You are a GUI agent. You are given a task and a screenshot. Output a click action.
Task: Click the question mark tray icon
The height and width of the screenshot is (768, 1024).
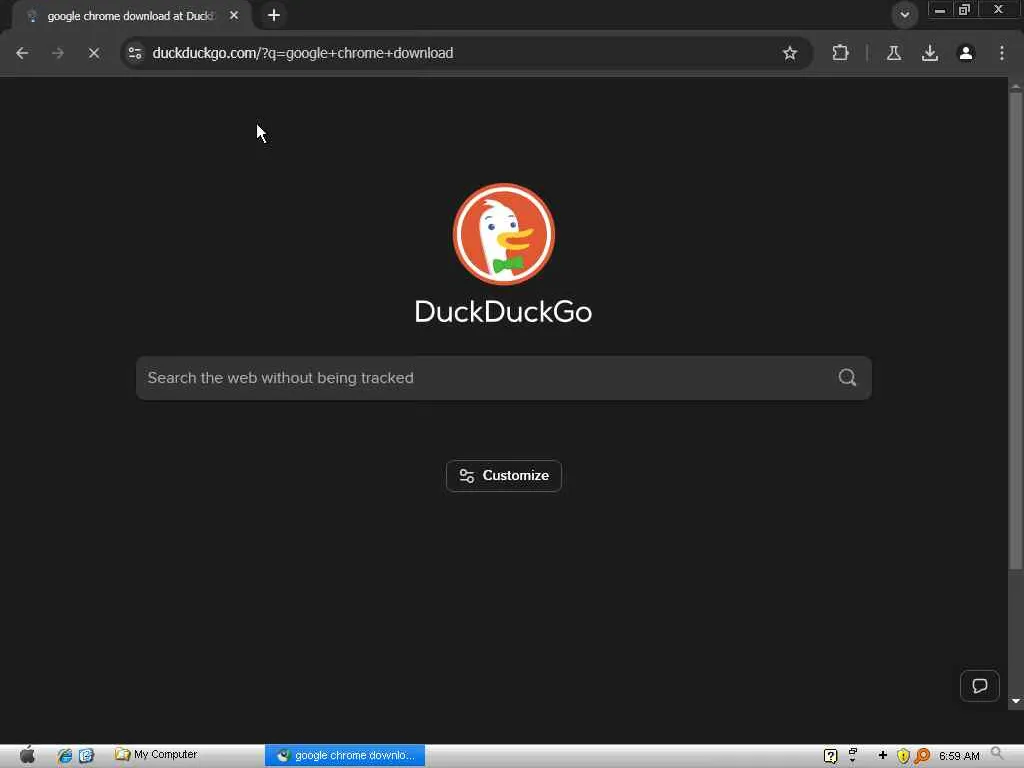830,756
